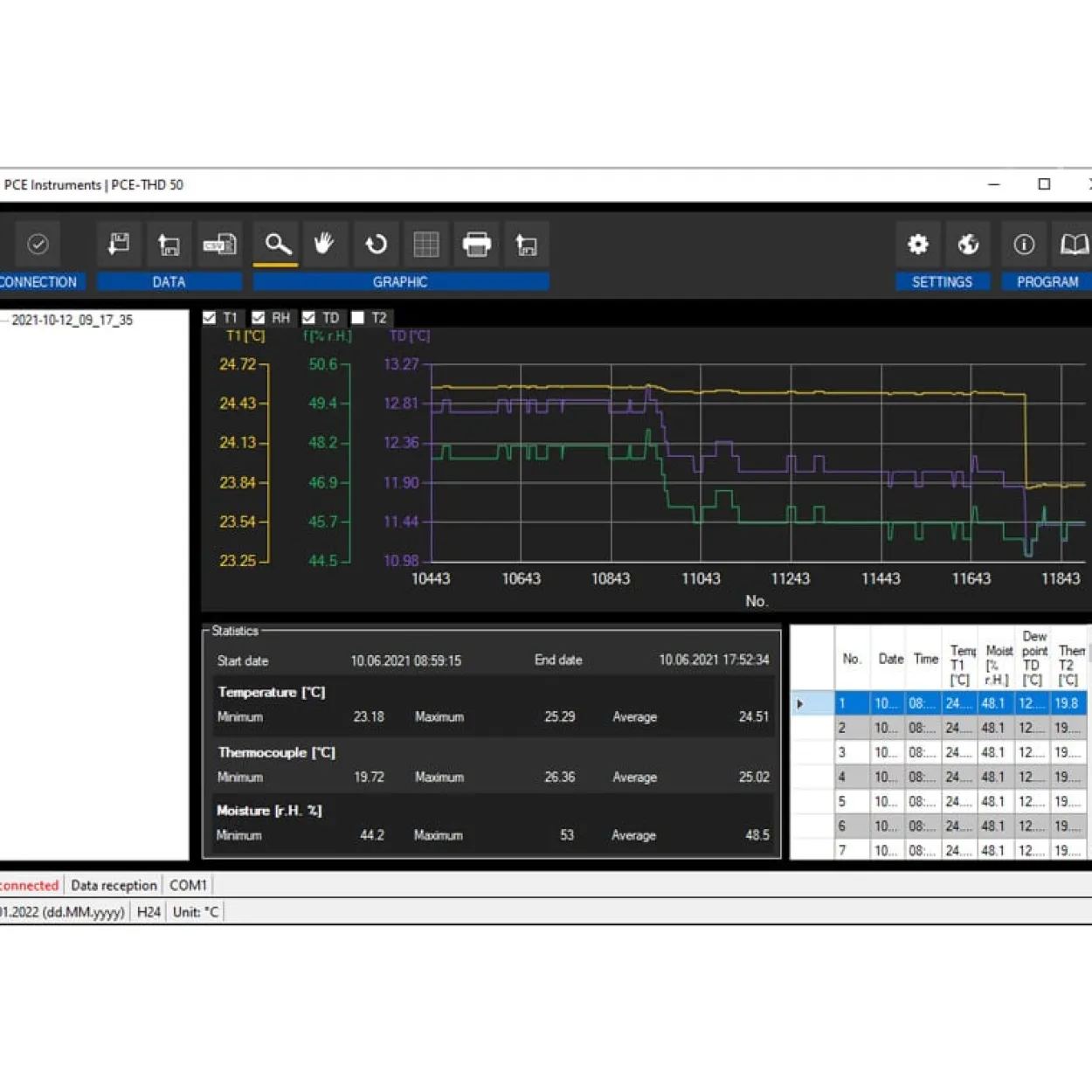The image size is (1092, 1092).
Task: Click the Unit: °C status bar entry
Action: 196,912
